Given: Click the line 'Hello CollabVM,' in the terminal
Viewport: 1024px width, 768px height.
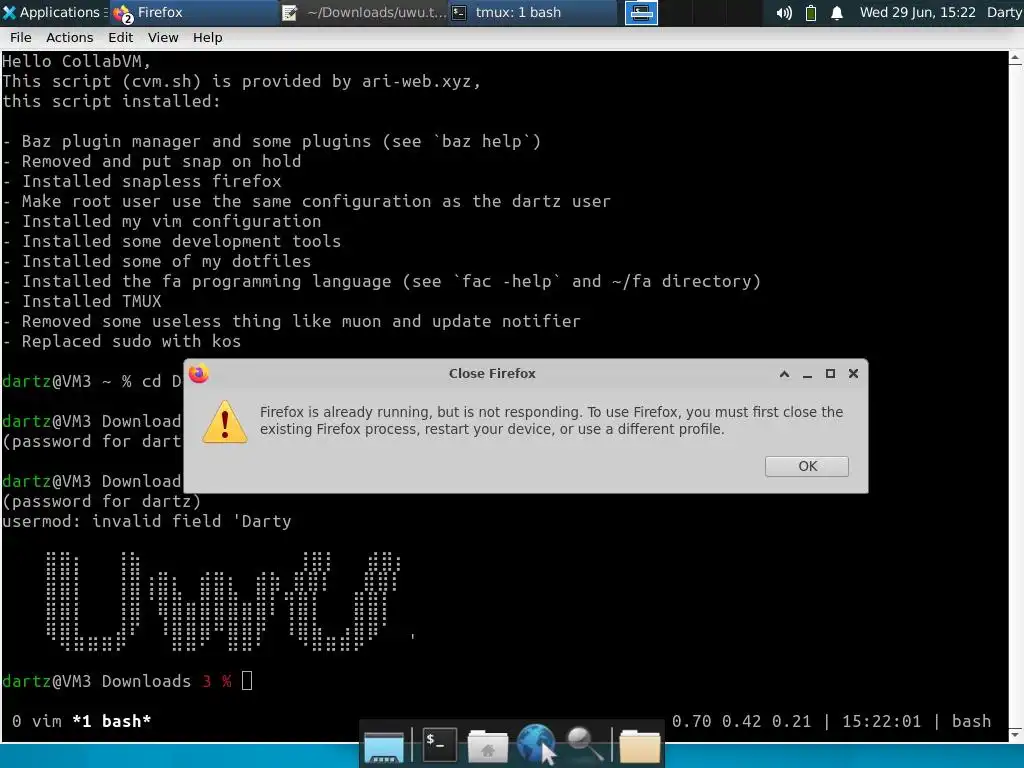Looking at the screenshot, I should (76, 61).
